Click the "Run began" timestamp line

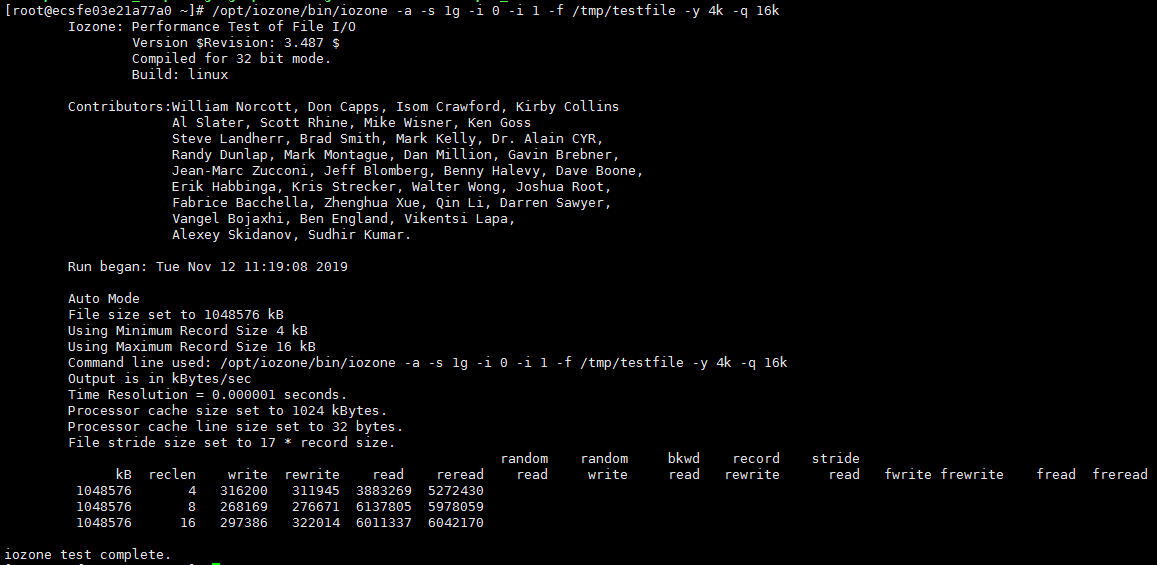207,267
